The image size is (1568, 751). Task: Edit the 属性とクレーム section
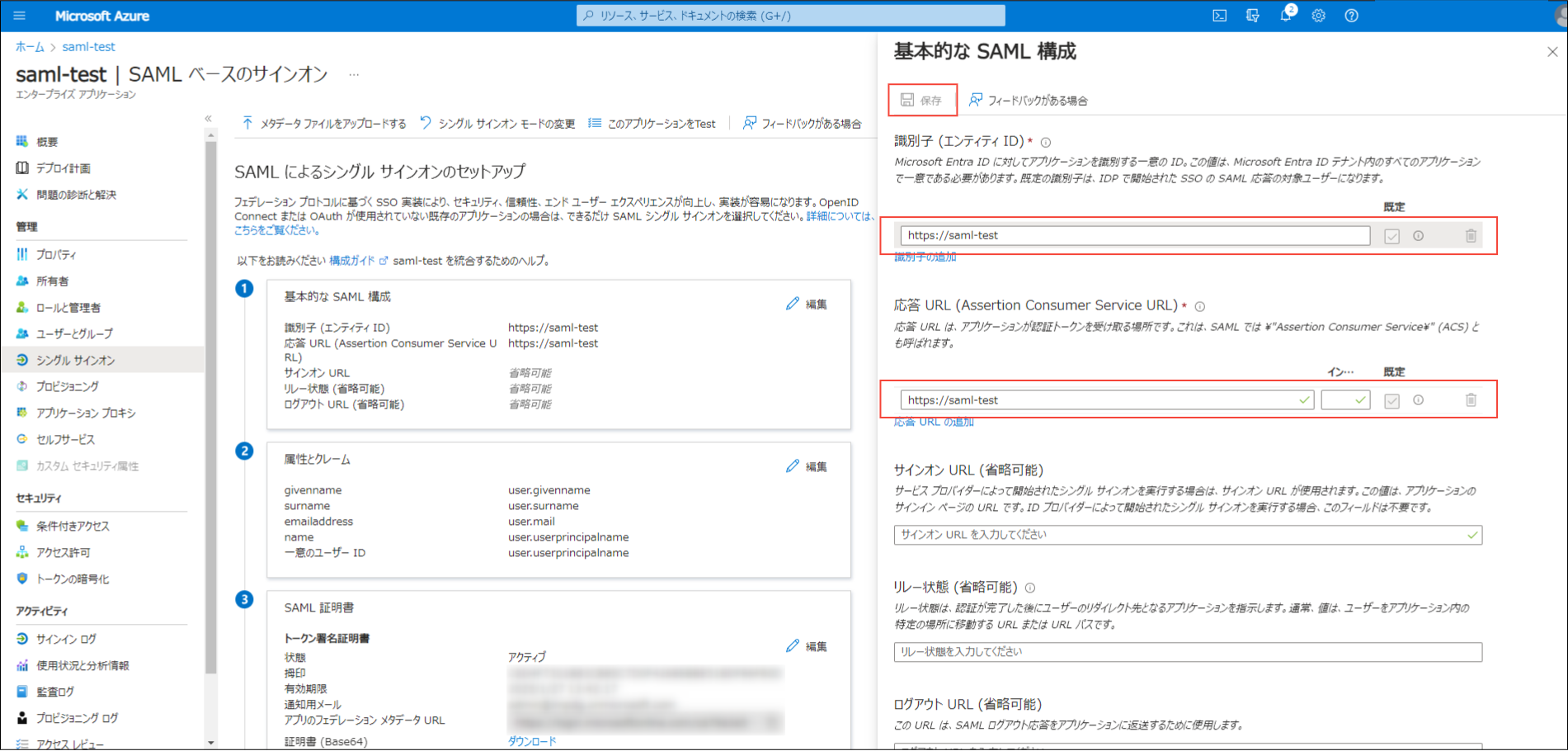tap(807, 467)
